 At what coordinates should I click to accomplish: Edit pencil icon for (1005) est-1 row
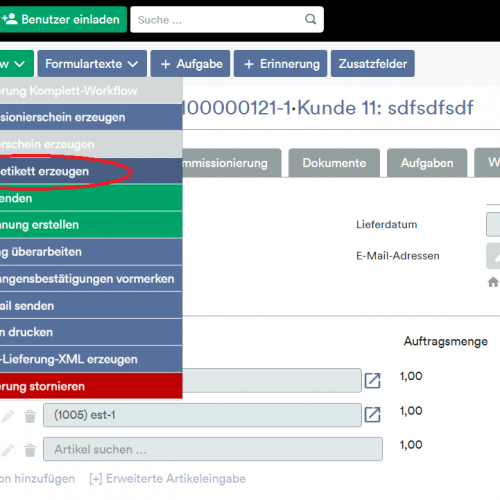click(x=7, y=416)
